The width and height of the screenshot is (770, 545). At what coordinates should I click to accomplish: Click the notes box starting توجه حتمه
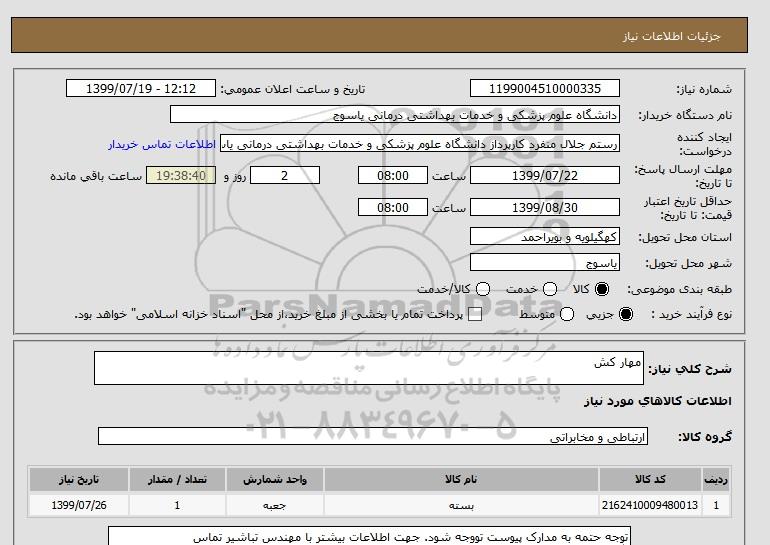click(x=369, y=536)
